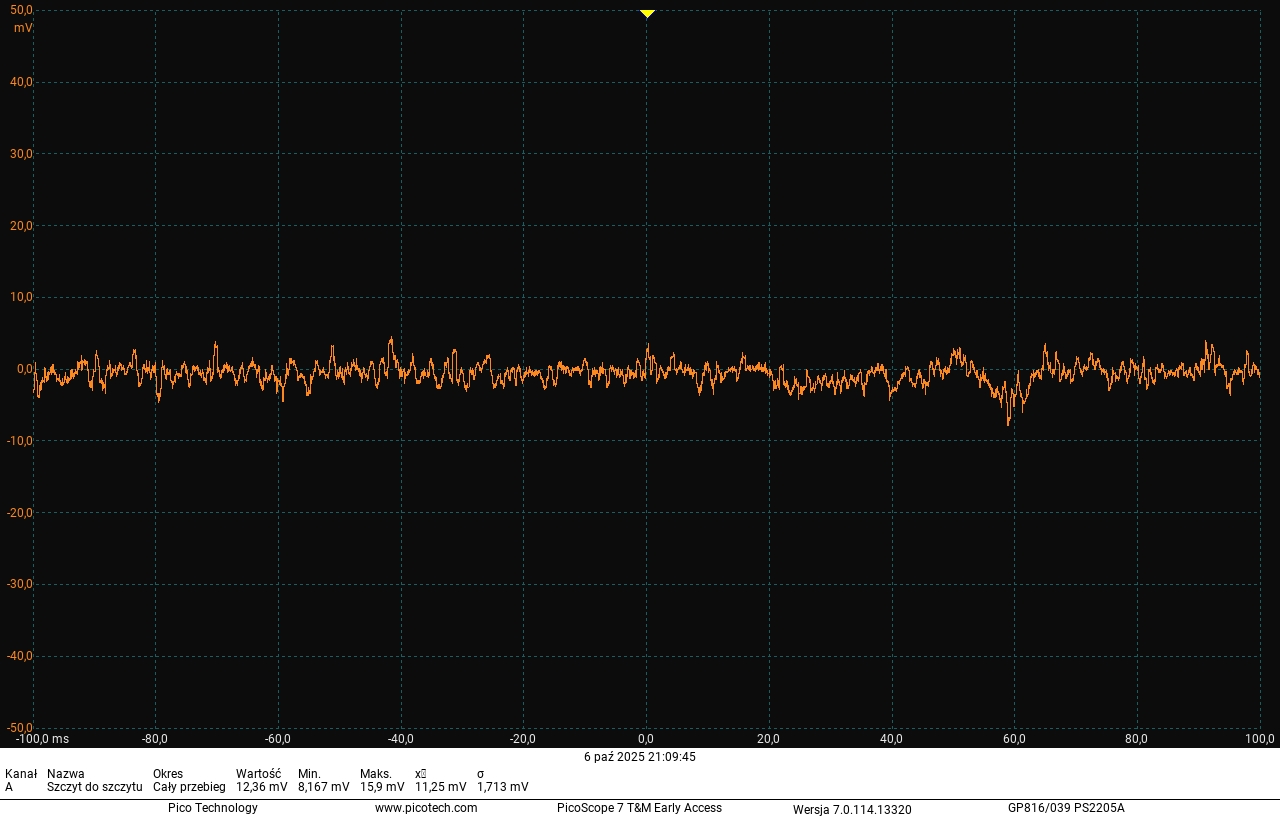Click the deep negative dip in waveform
This screenshot has height=816, width=1280.
pos(1008,420)
